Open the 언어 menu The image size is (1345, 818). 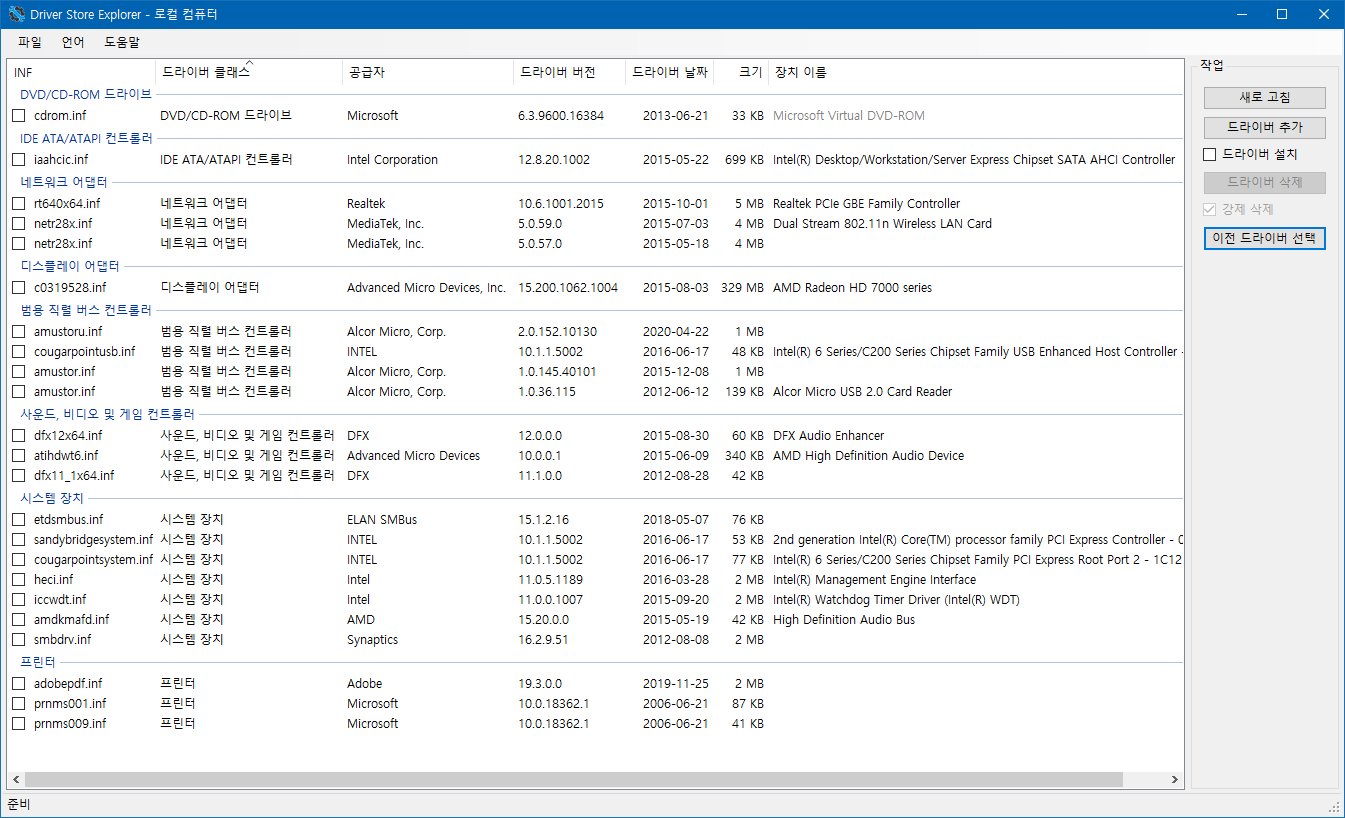(x=73, y=43)
